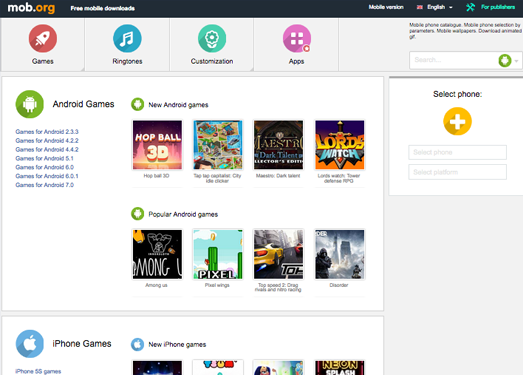Image resolution: width=523 pixels, height=375 pixels.
Task: Expand the search platform dropdown arrow
Action: pyautogui.click(x=516, y=61)
